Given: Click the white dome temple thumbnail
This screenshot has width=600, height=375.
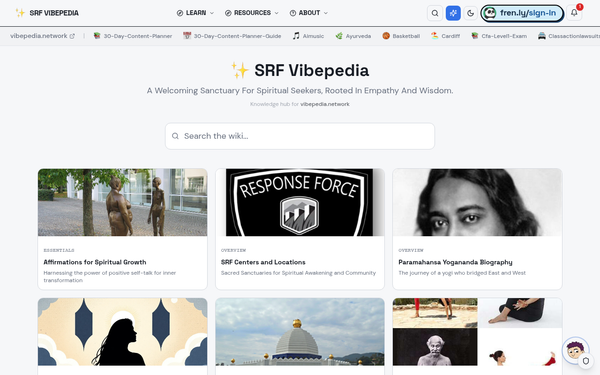Looking at the screenshot, I should [x=300, y=332].
